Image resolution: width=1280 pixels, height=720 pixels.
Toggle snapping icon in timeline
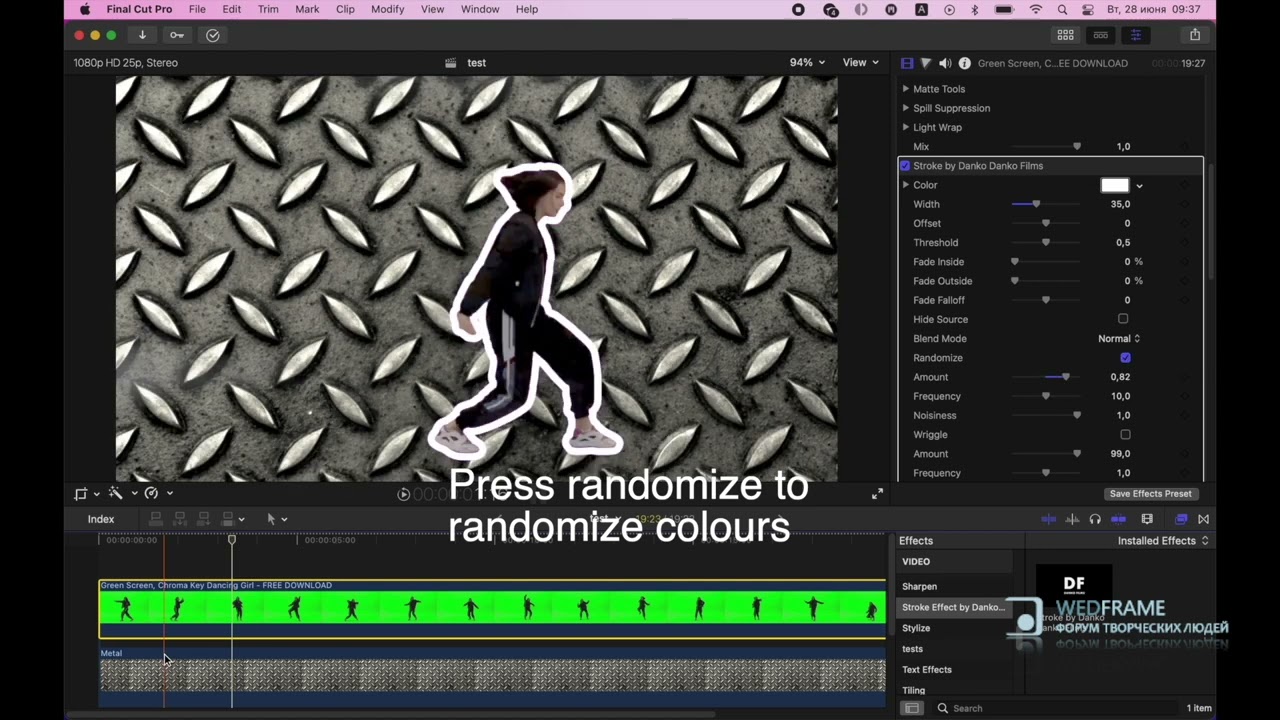[x=1119, y=519]
